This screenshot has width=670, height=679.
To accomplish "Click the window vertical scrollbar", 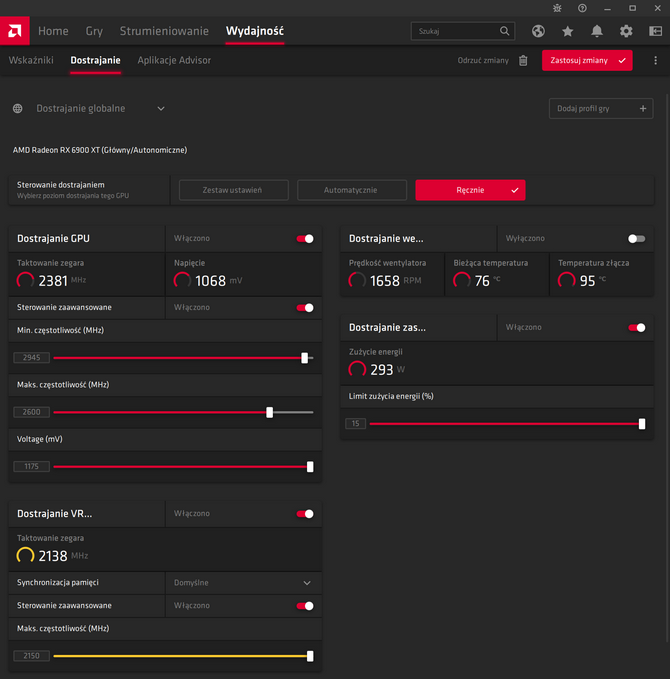I will 667,368.
